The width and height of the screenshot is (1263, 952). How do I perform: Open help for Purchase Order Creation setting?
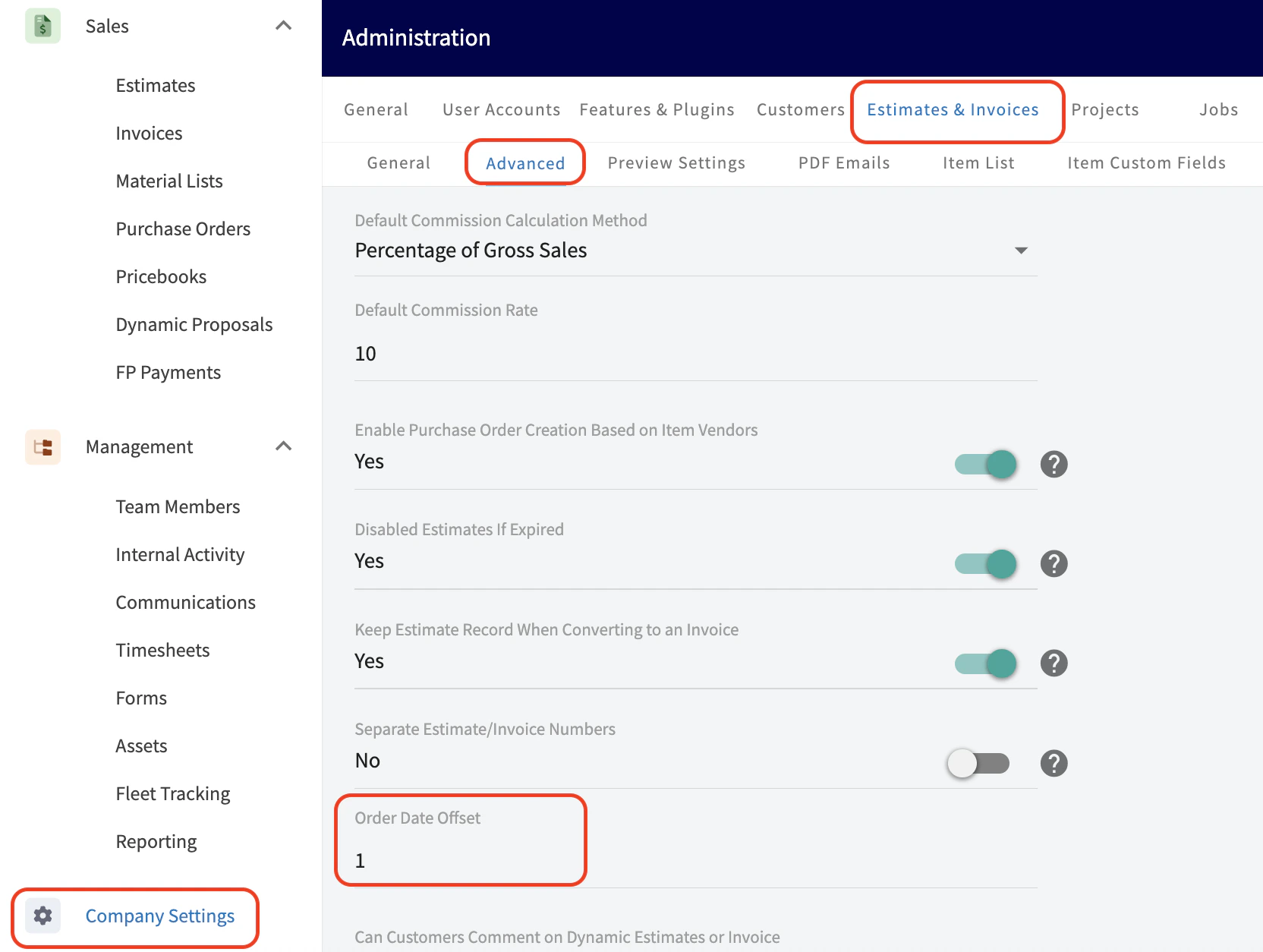pos(1054,464)
